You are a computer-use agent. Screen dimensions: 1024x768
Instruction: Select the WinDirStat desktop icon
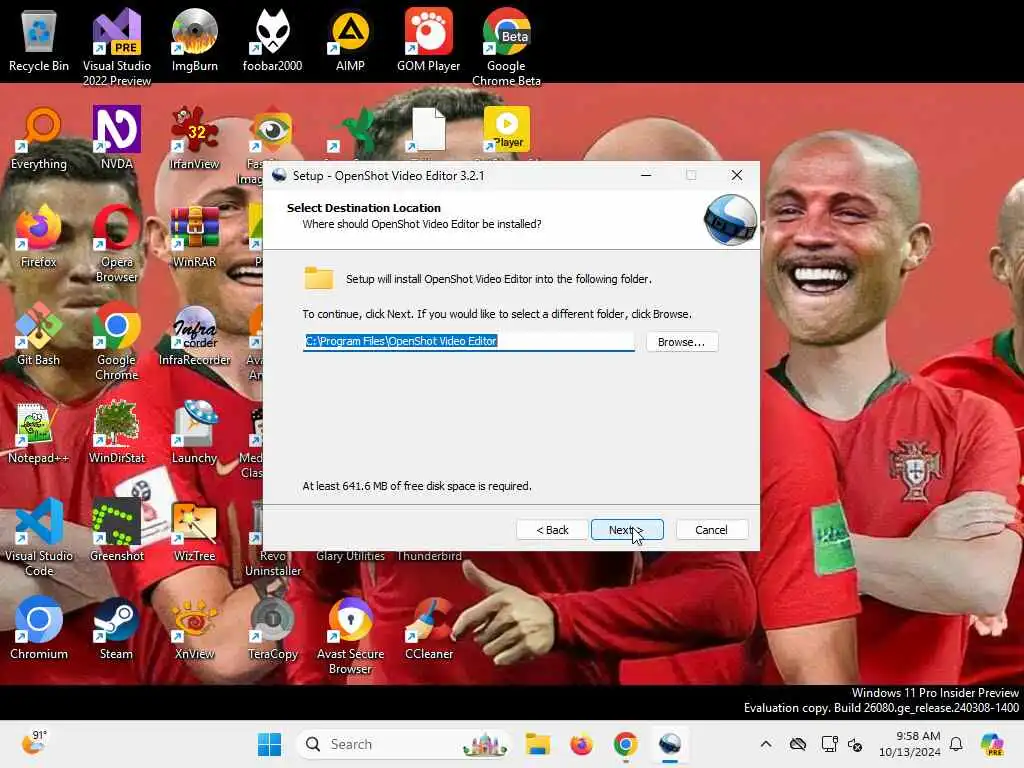click(x=117, y=432)
